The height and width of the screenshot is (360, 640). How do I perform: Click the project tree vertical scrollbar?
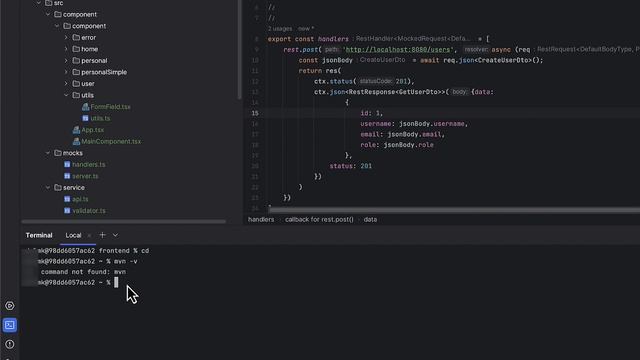coord(239,49)
